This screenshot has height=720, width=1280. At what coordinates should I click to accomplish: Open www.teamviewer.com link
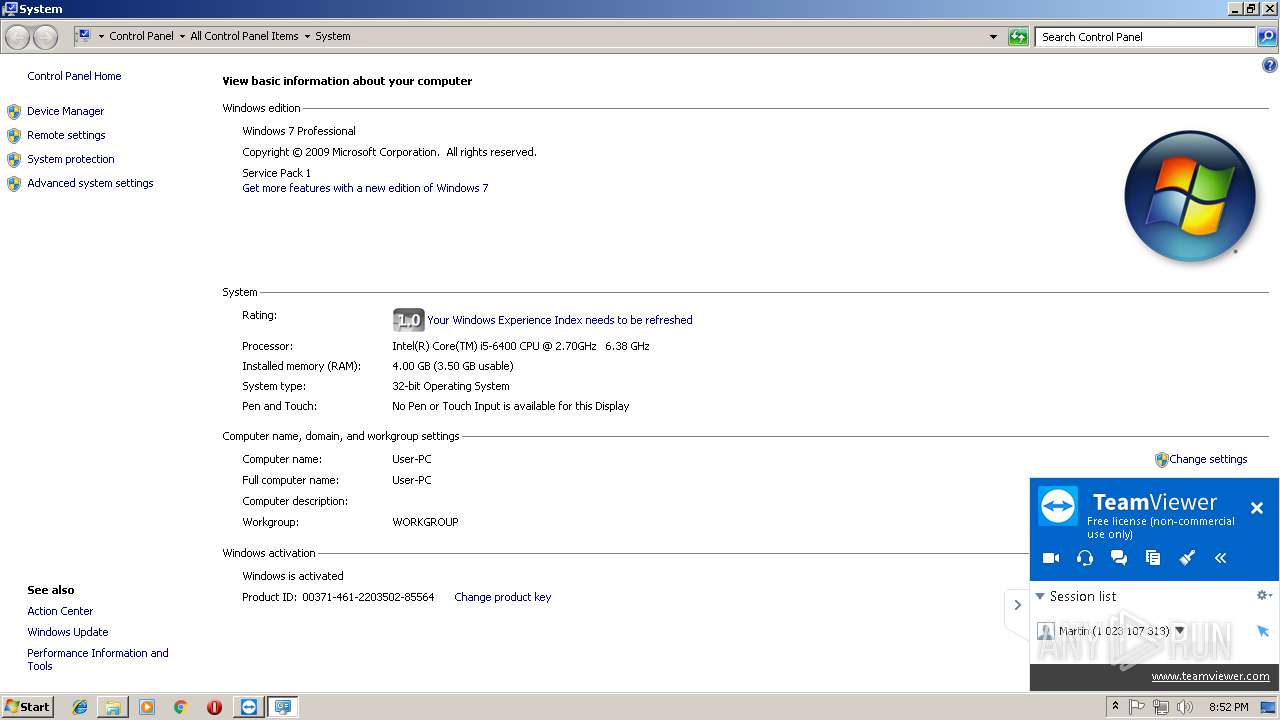click(x=1210, y=676)
